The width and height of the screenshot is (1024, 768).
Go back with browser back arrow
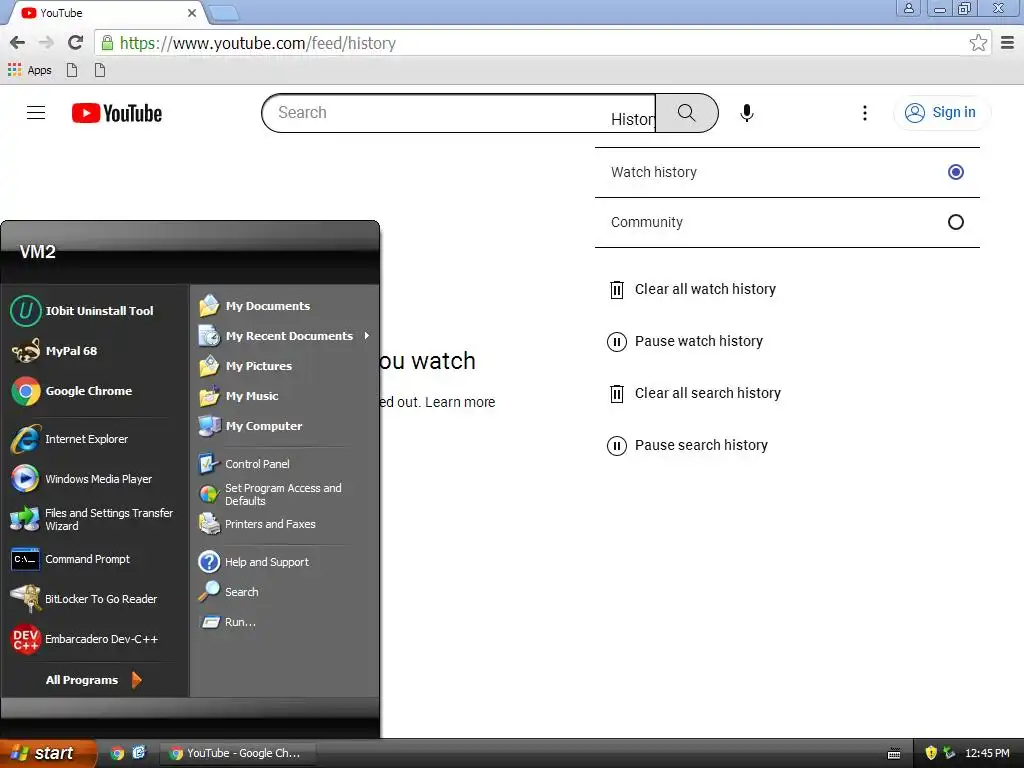click(x=18, y=43)
